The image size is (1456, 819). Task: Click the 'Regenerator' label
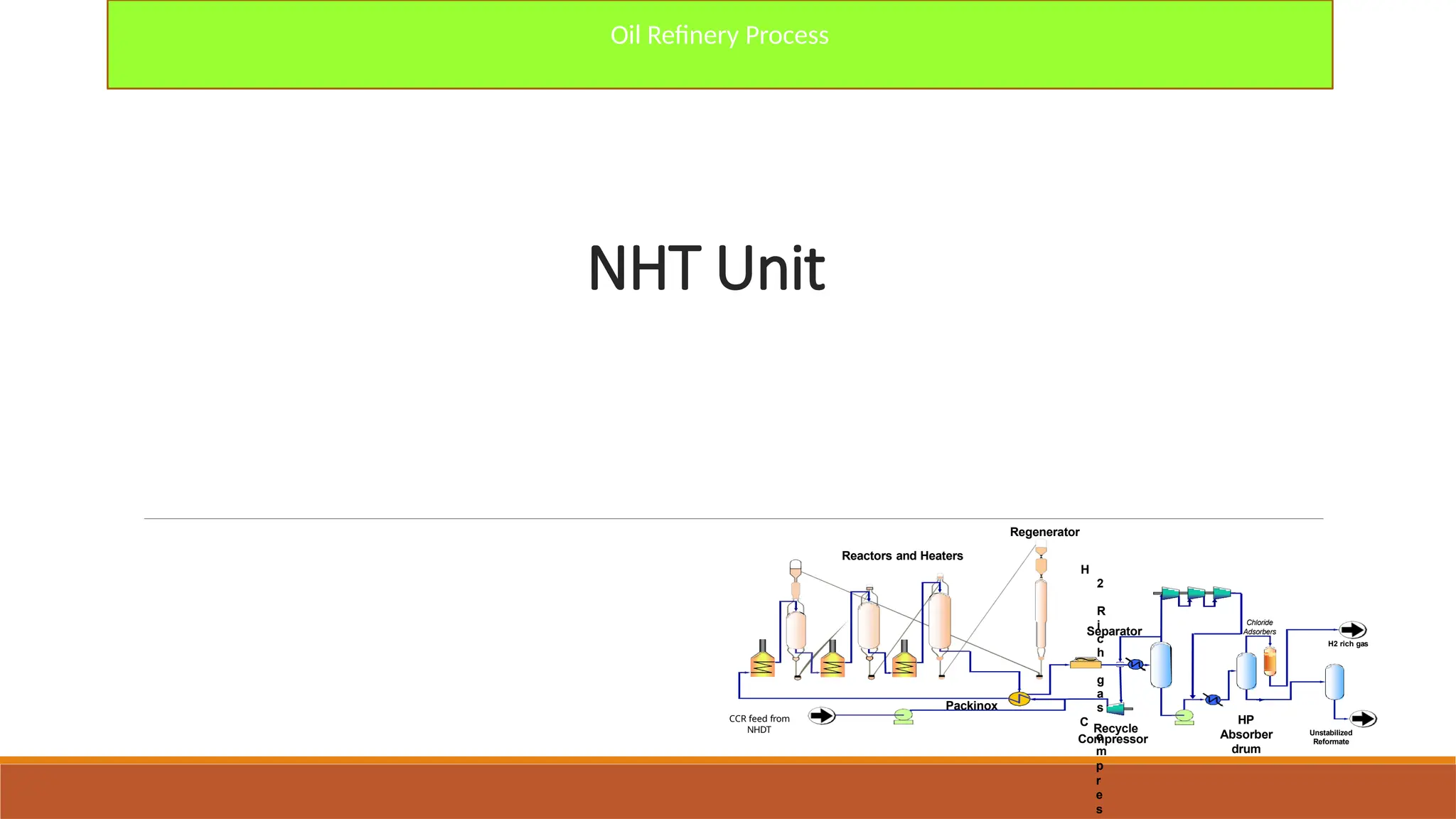(1044, 532)
